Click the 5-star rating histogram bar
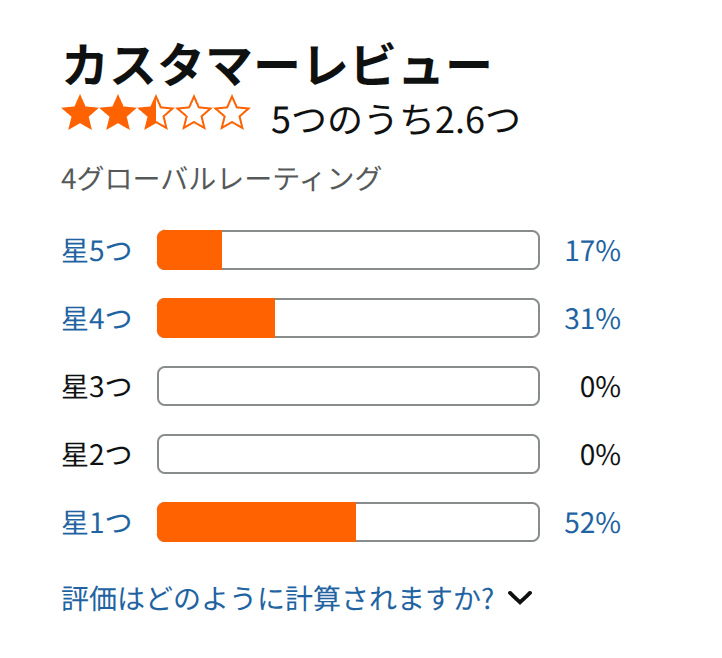The width and height of the screenshot is (722, 658). click(348, 250)
